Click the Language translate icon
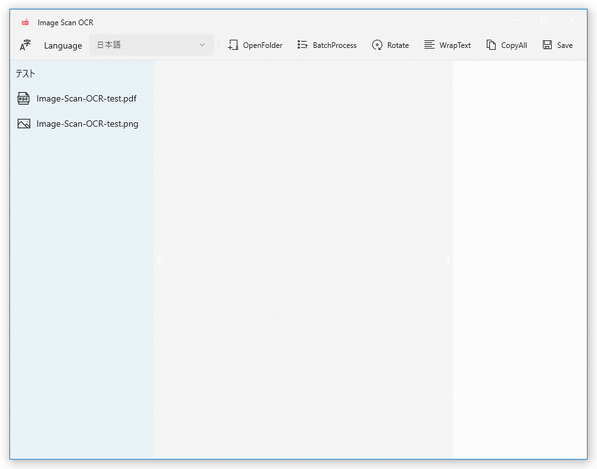 [25, 45]
